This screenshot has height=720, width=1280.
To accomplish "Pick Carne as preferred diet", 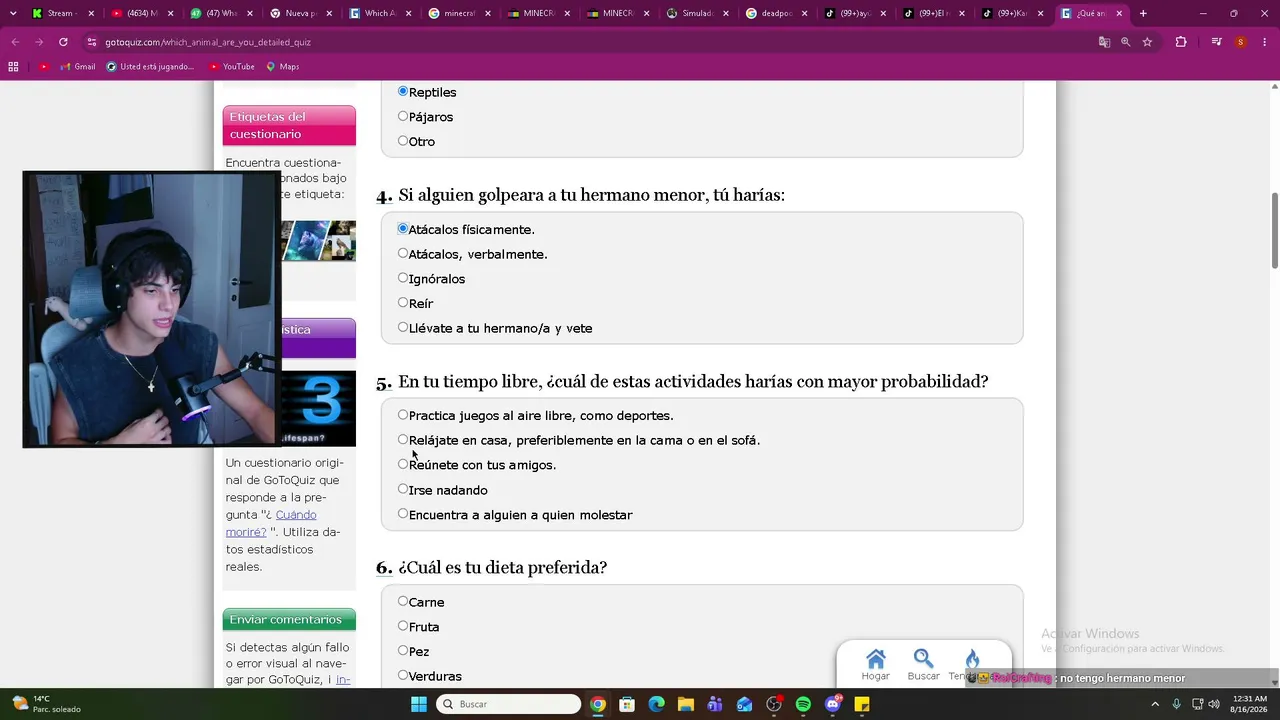I will tap(403, 601).
